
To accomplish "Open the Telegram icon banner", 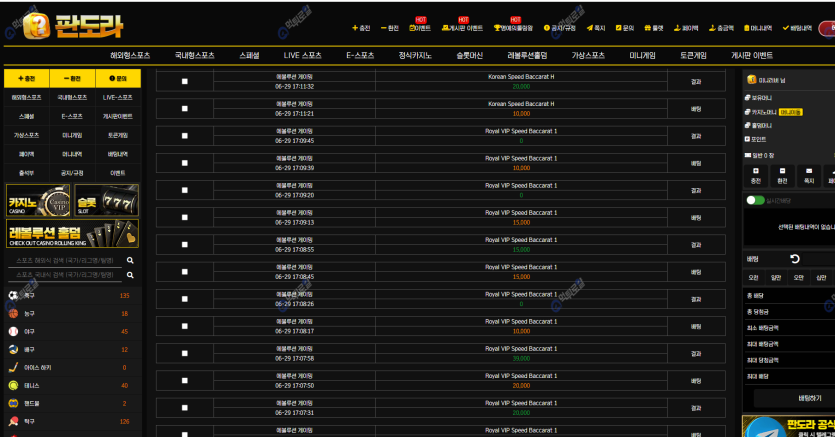I will pyautogui.click(x=765, y=427).
